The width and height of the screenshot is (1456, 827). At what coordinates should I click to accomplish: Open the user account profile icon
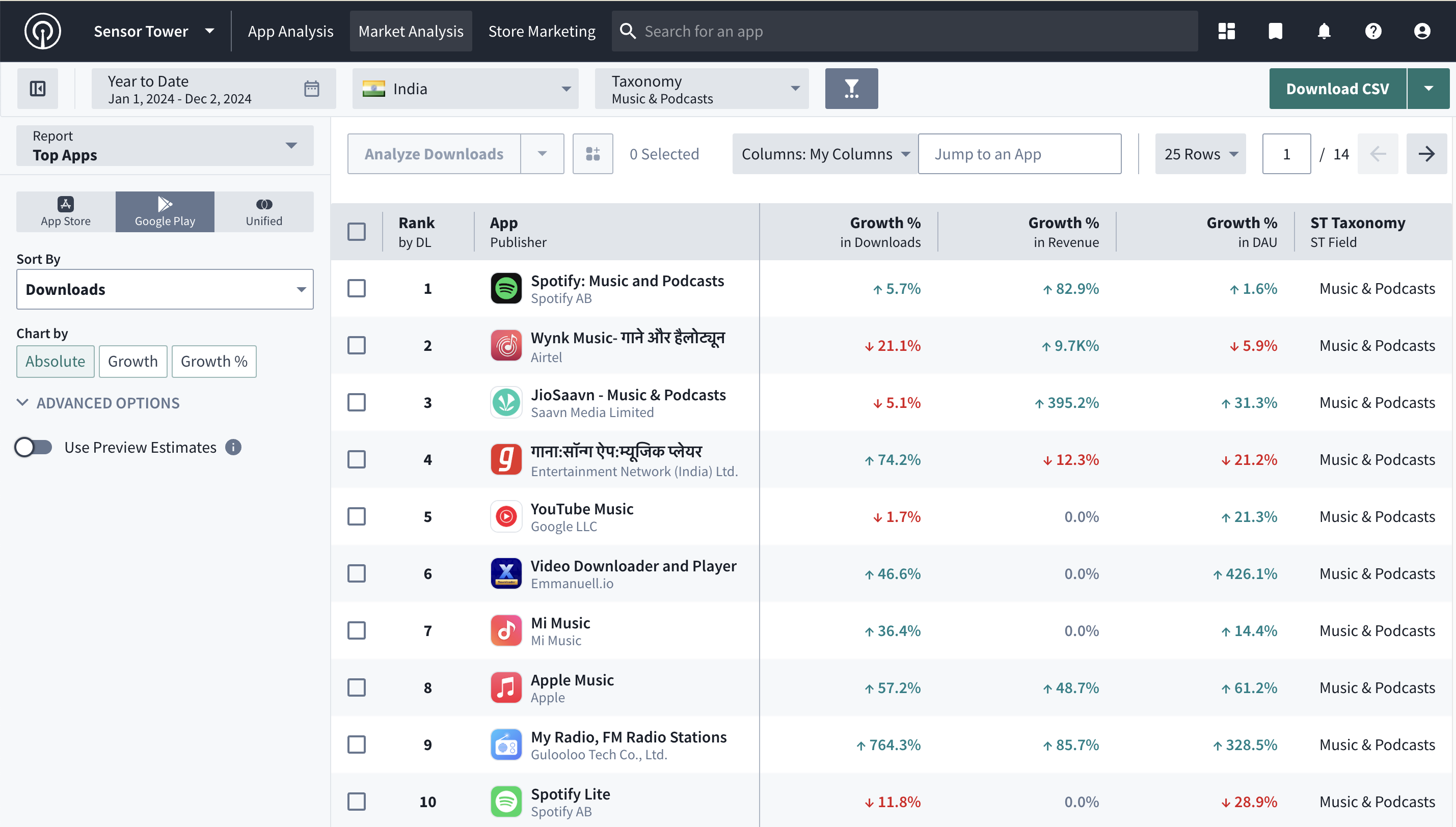point(1422,31)
